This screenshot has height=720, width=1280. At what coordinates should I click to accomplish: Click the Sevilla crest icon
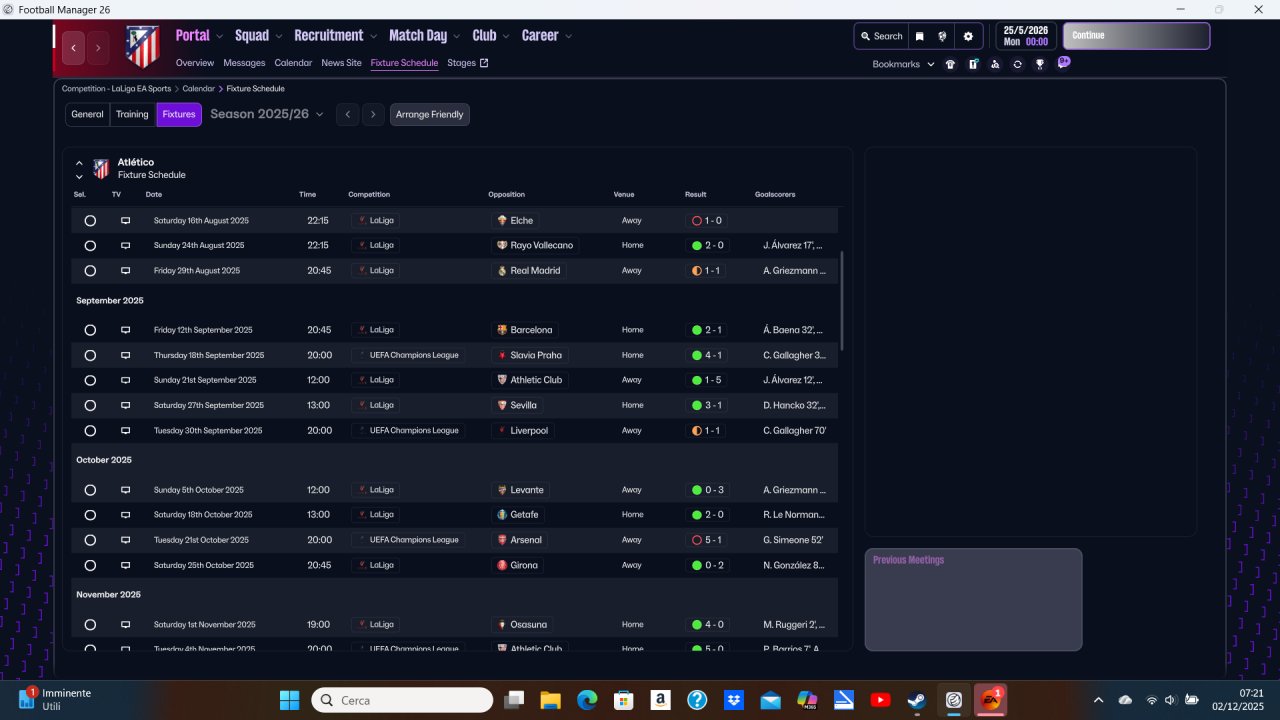pyautogui.click(x=502, y=405)
